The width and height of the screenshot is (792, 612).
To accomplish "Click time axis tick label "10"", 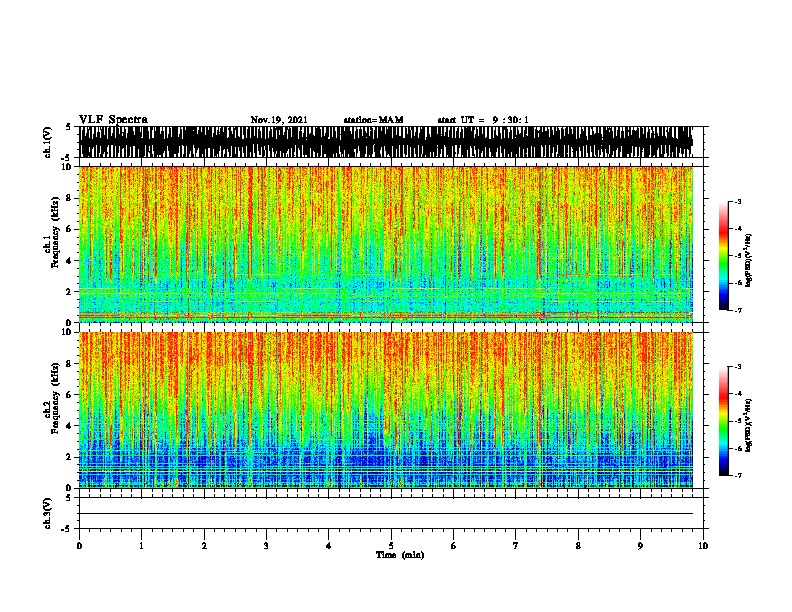I will (703, 545).
